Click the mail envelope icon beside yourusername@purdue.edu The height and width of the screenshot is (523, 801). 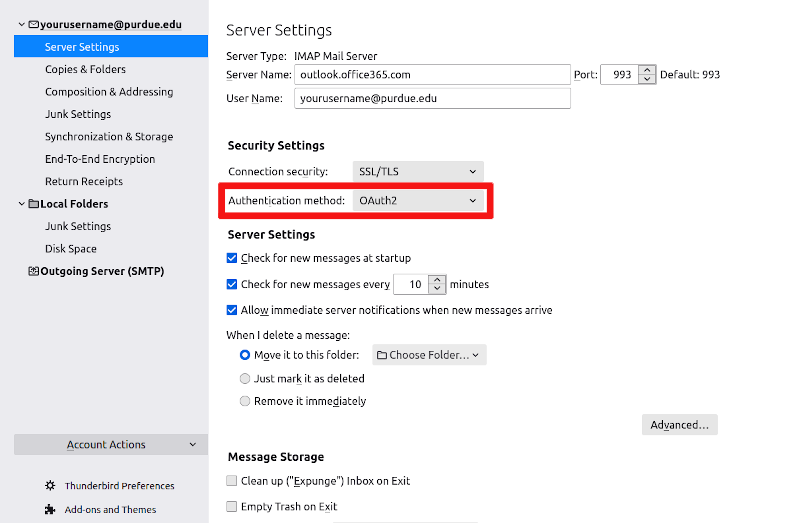pos(34,24)
